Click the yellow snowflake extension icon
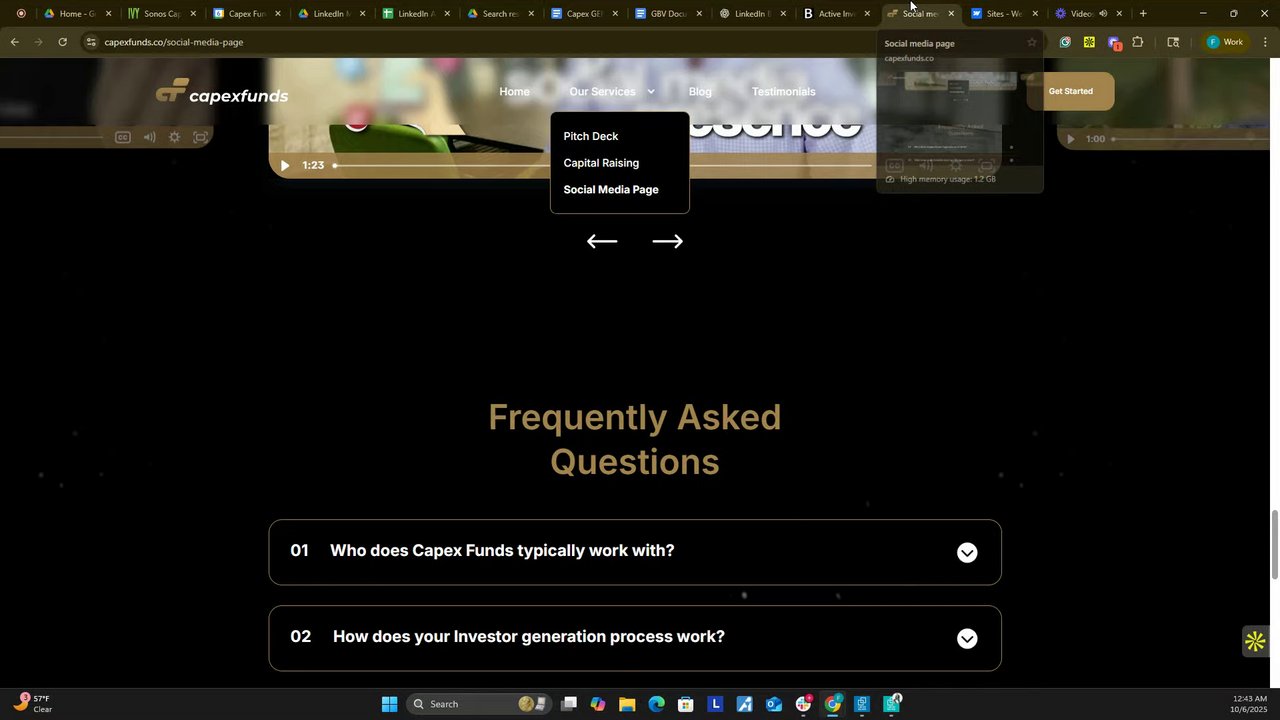The height and width of the screenshot is (720, 1280). (x=1089, y=42)
